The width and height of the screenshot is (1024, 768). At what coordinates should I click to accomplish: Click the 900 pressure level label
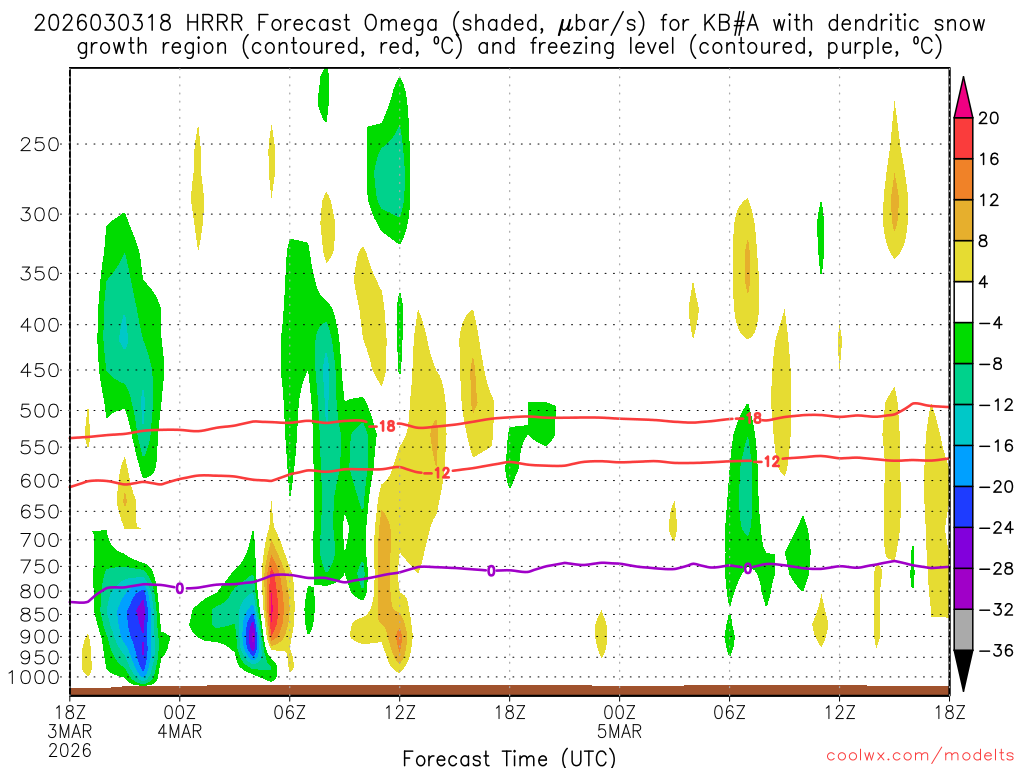(40, 637)
